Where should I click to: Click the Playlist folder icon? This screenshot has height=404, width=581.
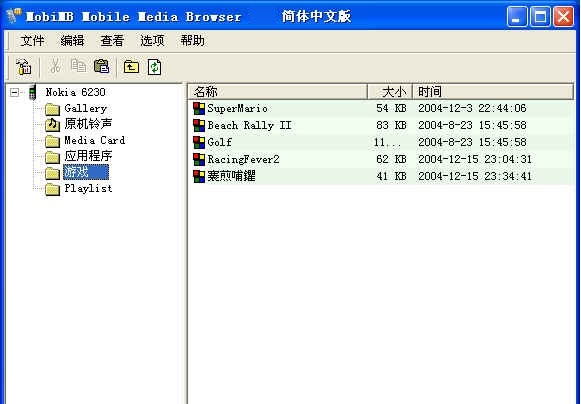click(52, 189)
